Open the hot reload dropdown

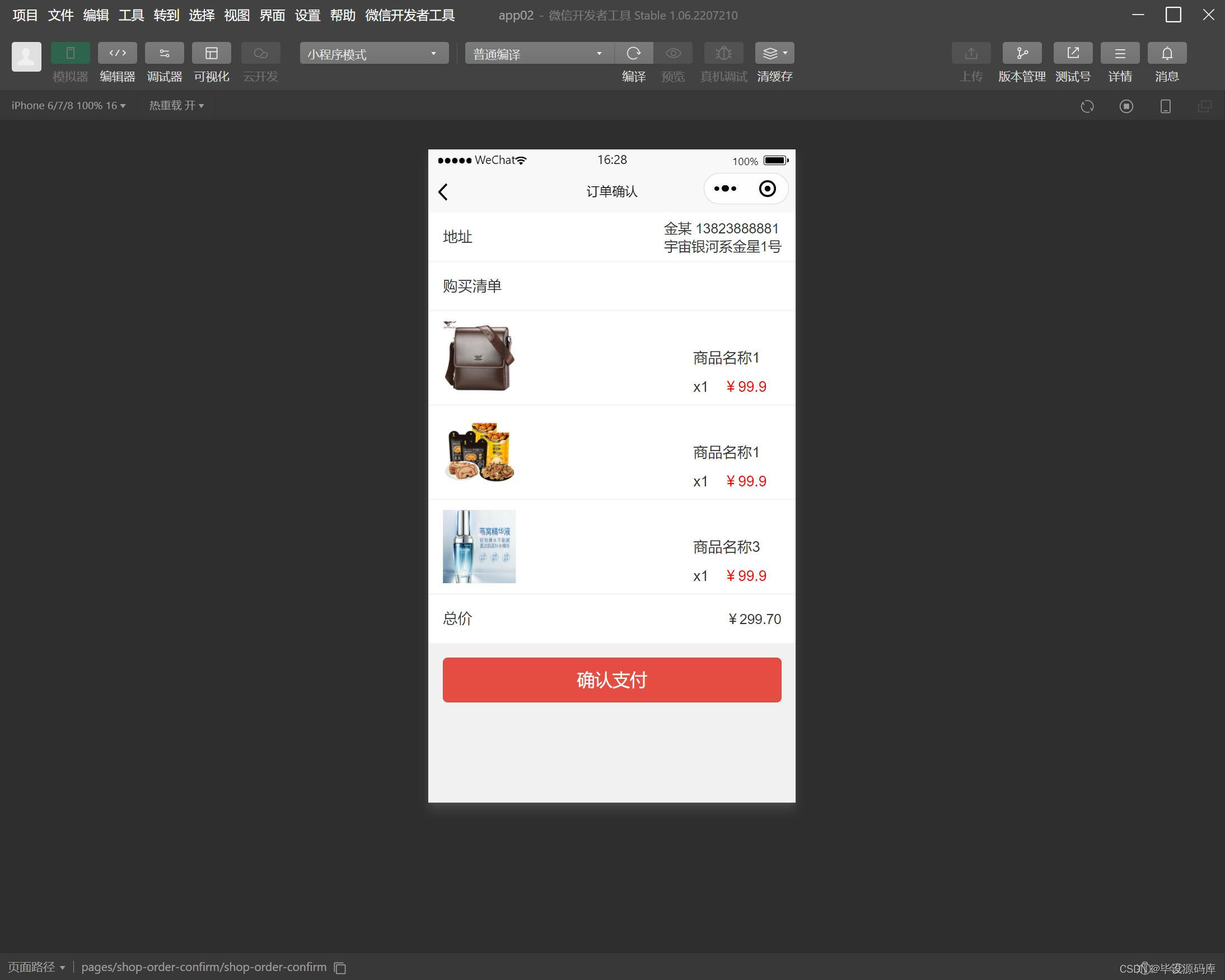click(x=176, y=106)
